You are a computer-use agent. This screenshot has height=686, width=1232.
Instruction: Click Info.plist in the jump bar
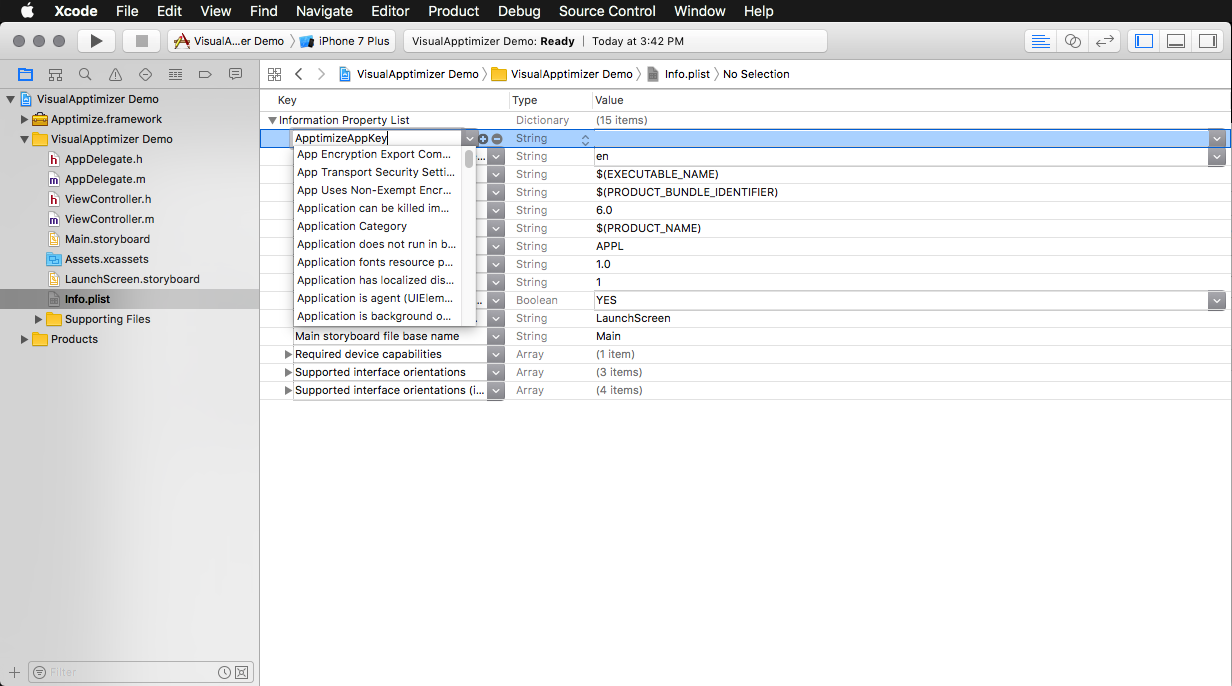pyautogui.click(x=678, y=74)
